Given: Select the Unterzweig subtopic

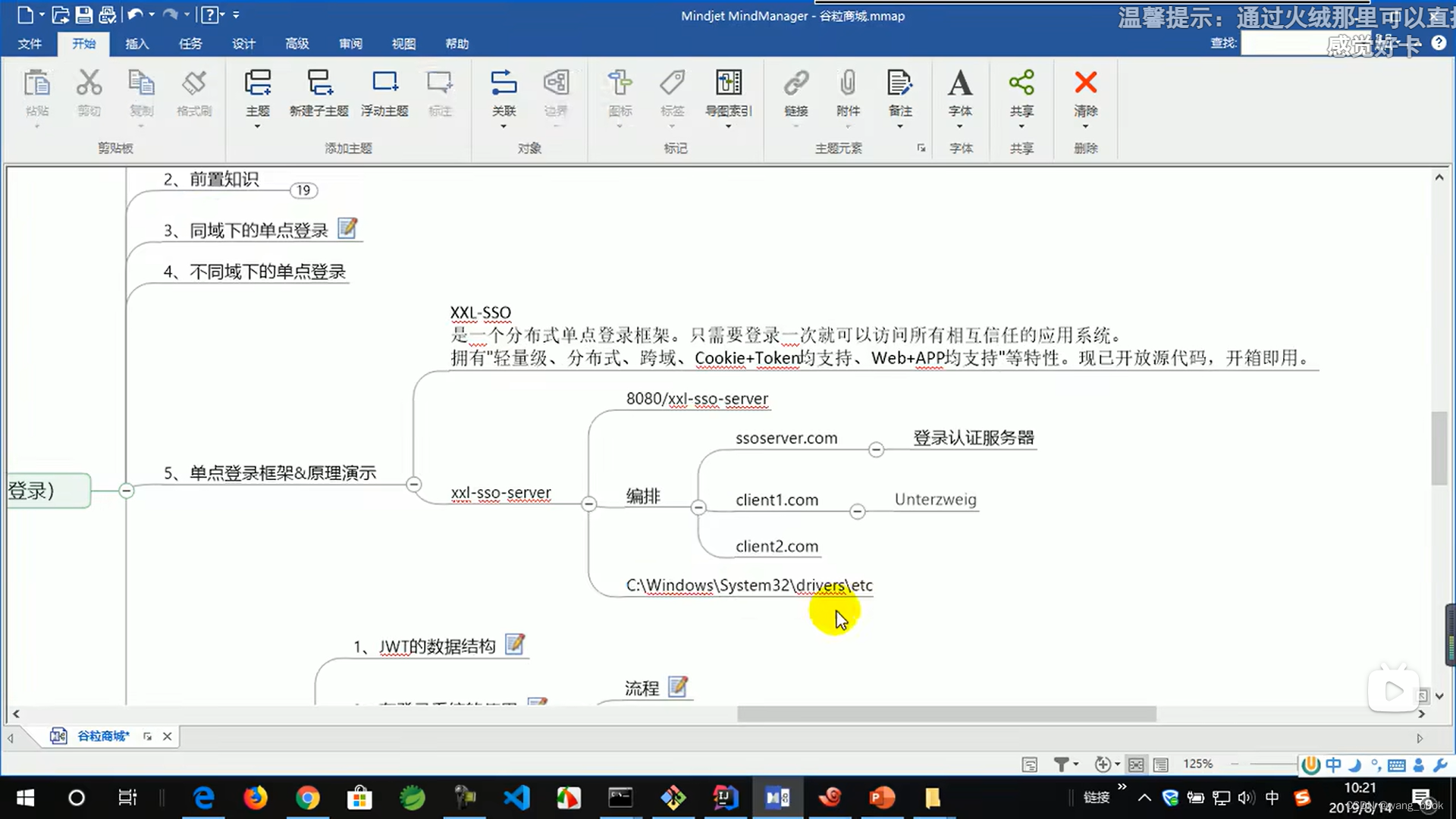Looking at the screenshot, I should click(935, 499).
